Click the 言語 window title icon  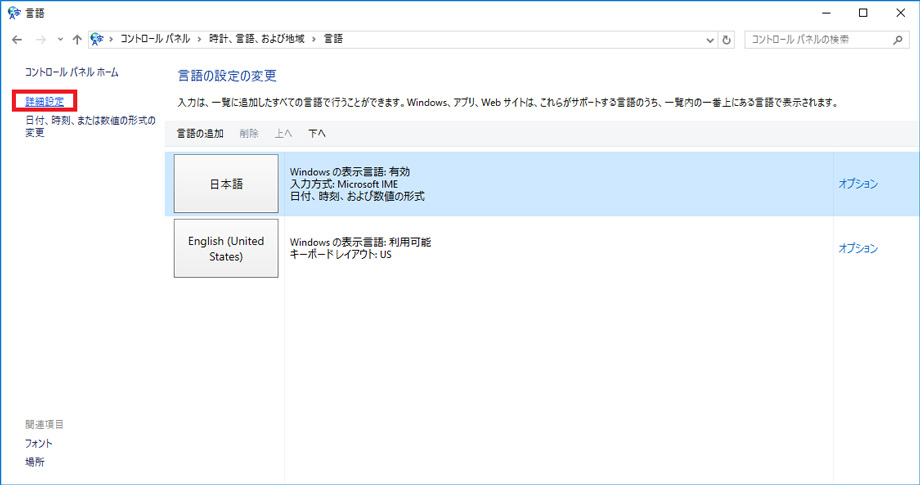14,13
